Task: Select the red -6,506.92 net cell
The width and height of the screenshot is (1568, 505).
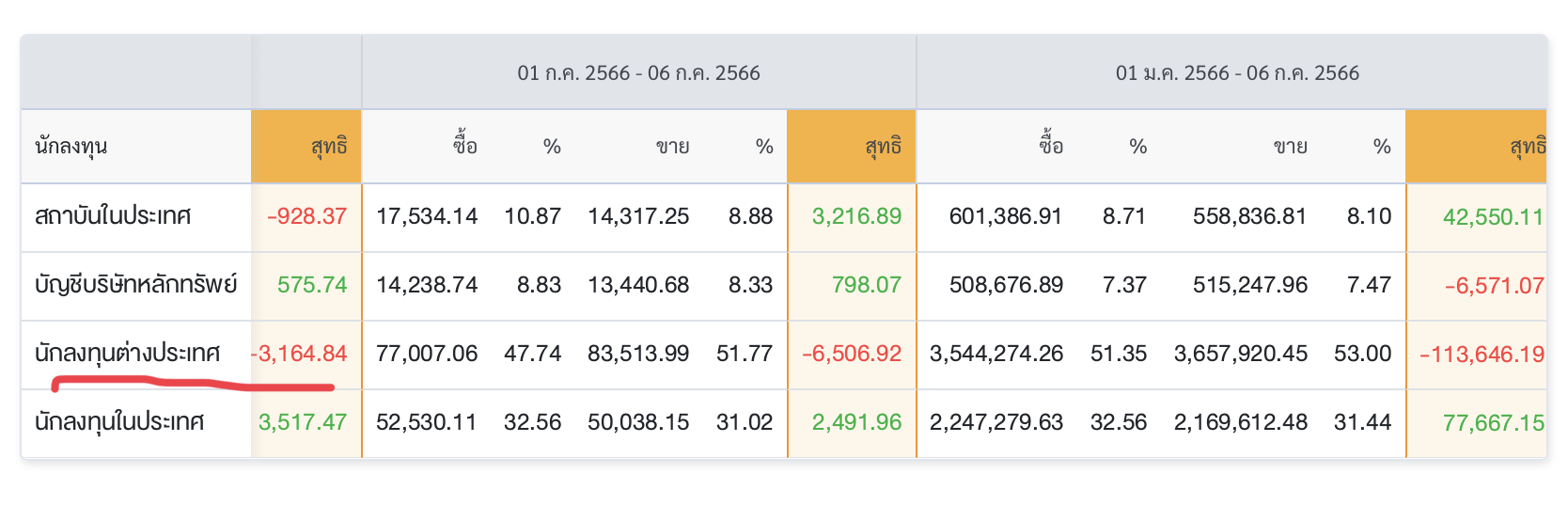Action: 852,354
